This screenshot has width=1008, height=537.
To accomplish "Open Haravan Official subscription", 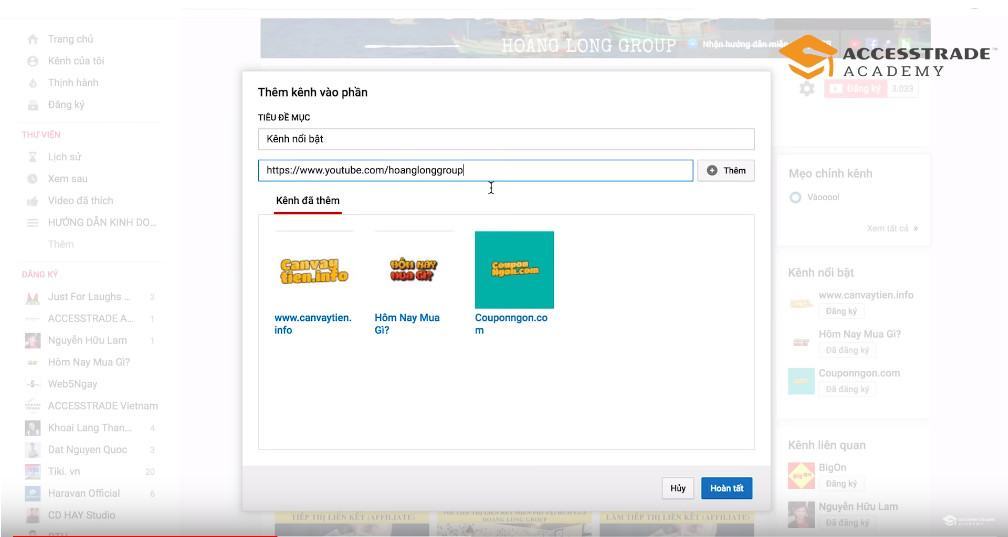I will point(84,493).
